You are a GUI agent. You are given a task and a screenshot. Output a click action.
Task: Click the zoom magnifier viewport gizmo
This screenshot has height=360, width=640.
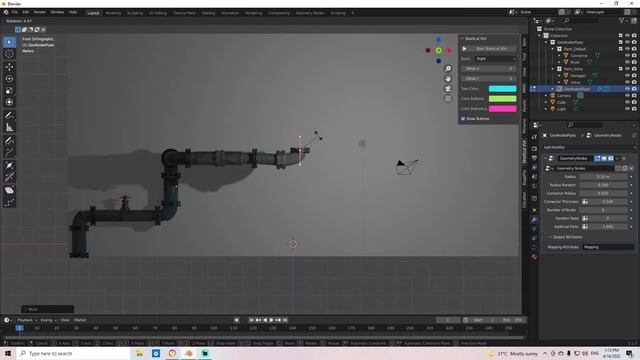click(448, 69)
